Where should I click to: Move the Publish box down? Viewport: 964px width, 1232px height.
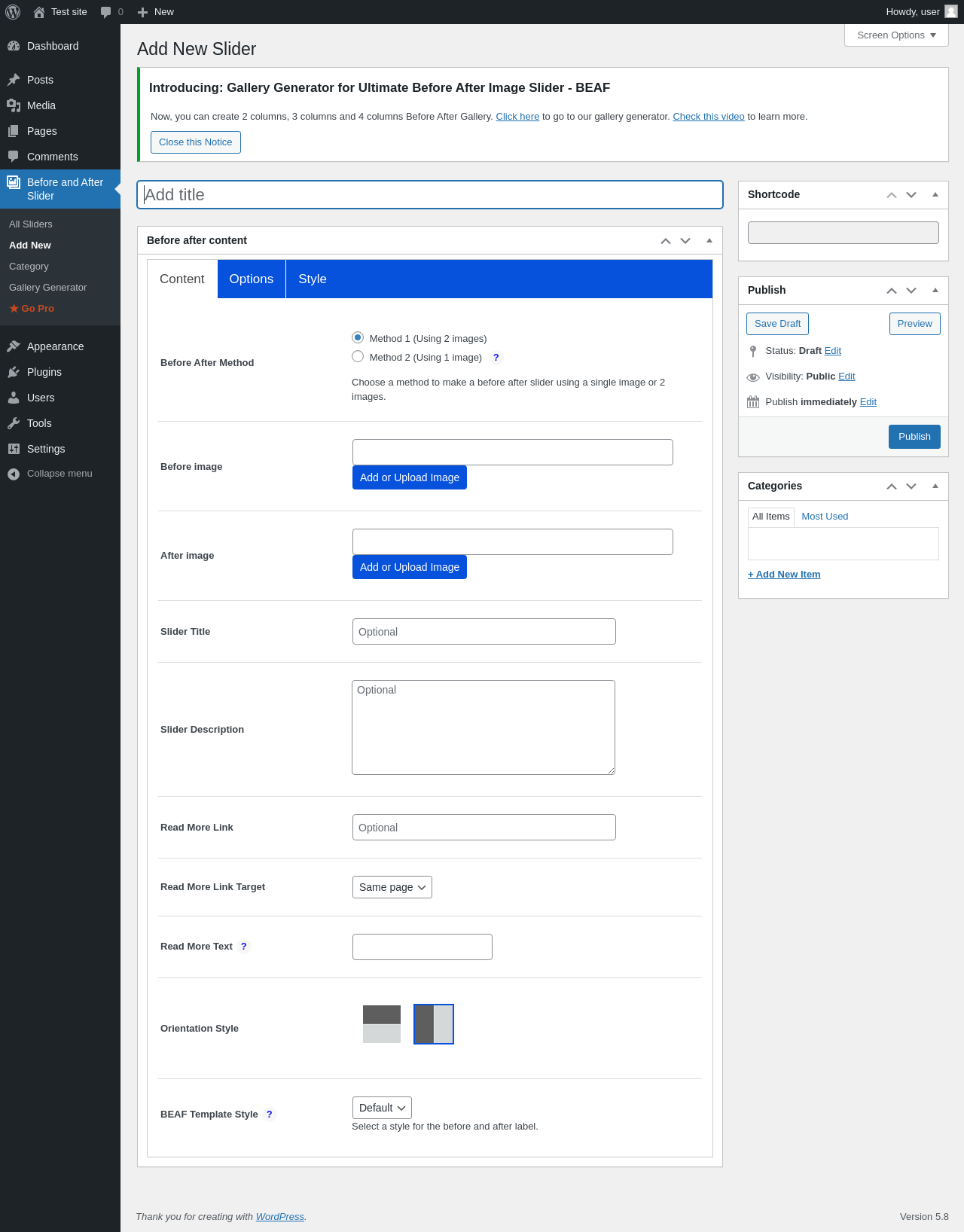(911, 291)
